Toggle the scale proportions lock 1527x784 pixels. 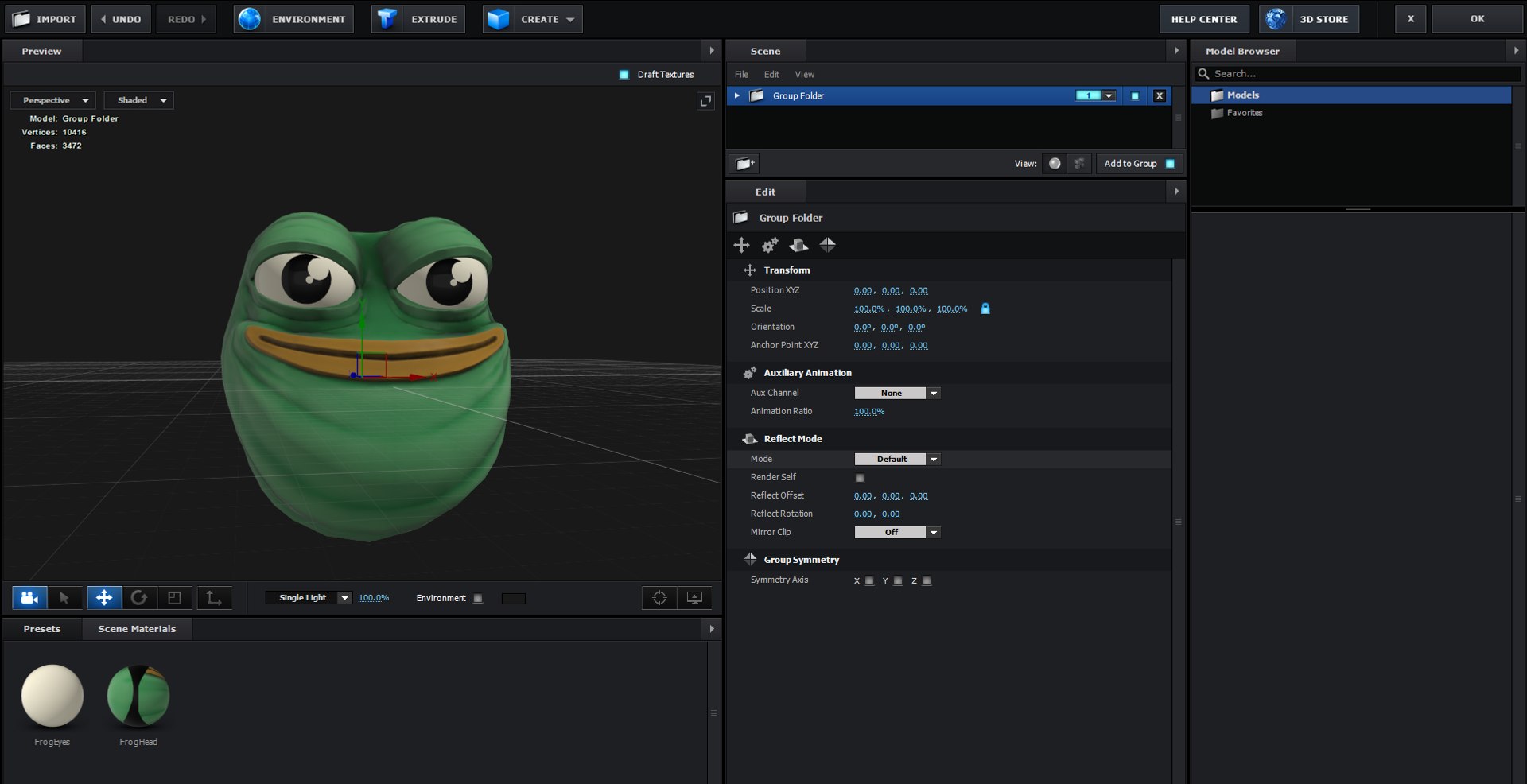[985, 309]
